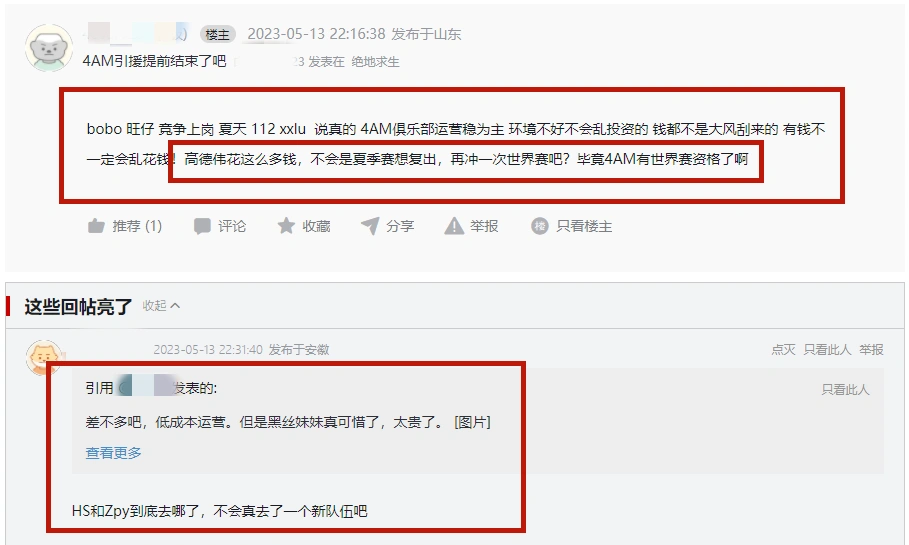This screenshot has width=909, height=545.
Task: Open the orange cat avatar of replier
Action: 44,357
